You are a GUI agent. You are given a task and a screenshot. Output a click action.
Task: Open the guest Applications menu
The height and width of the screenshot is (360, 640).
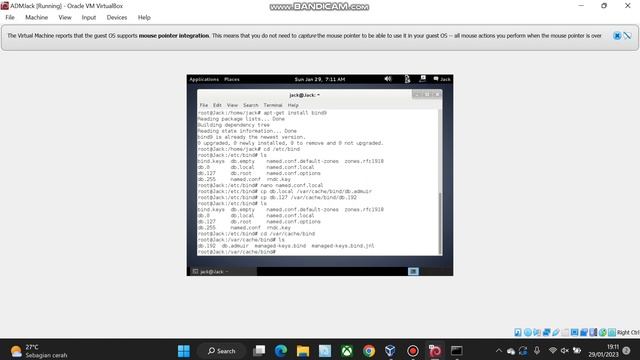click(x=204, y=79)
